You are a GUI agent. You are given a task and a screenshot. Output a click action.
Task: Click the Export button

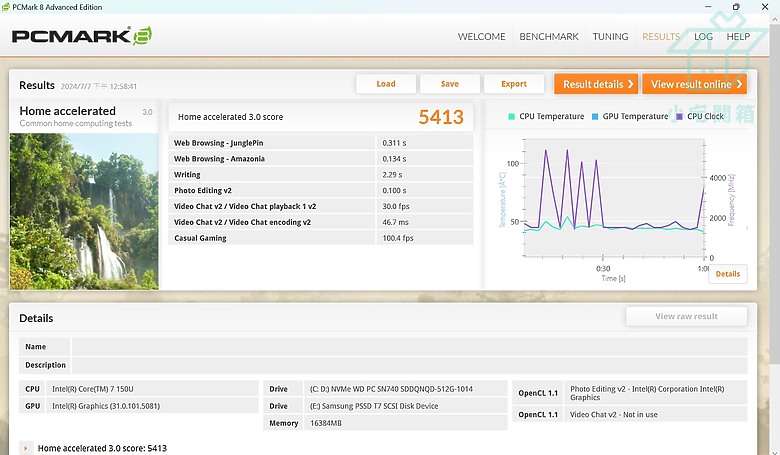514,84
